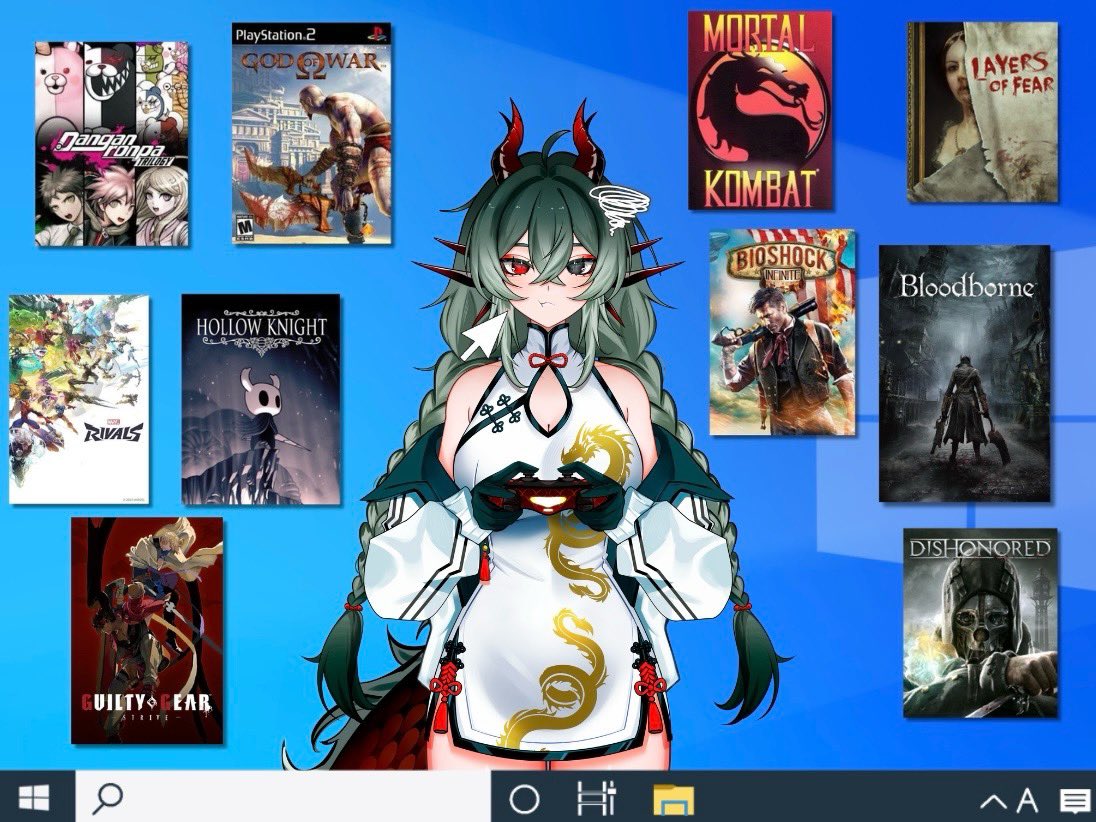Expand hidden system tray icons chevron

[993, 801]
